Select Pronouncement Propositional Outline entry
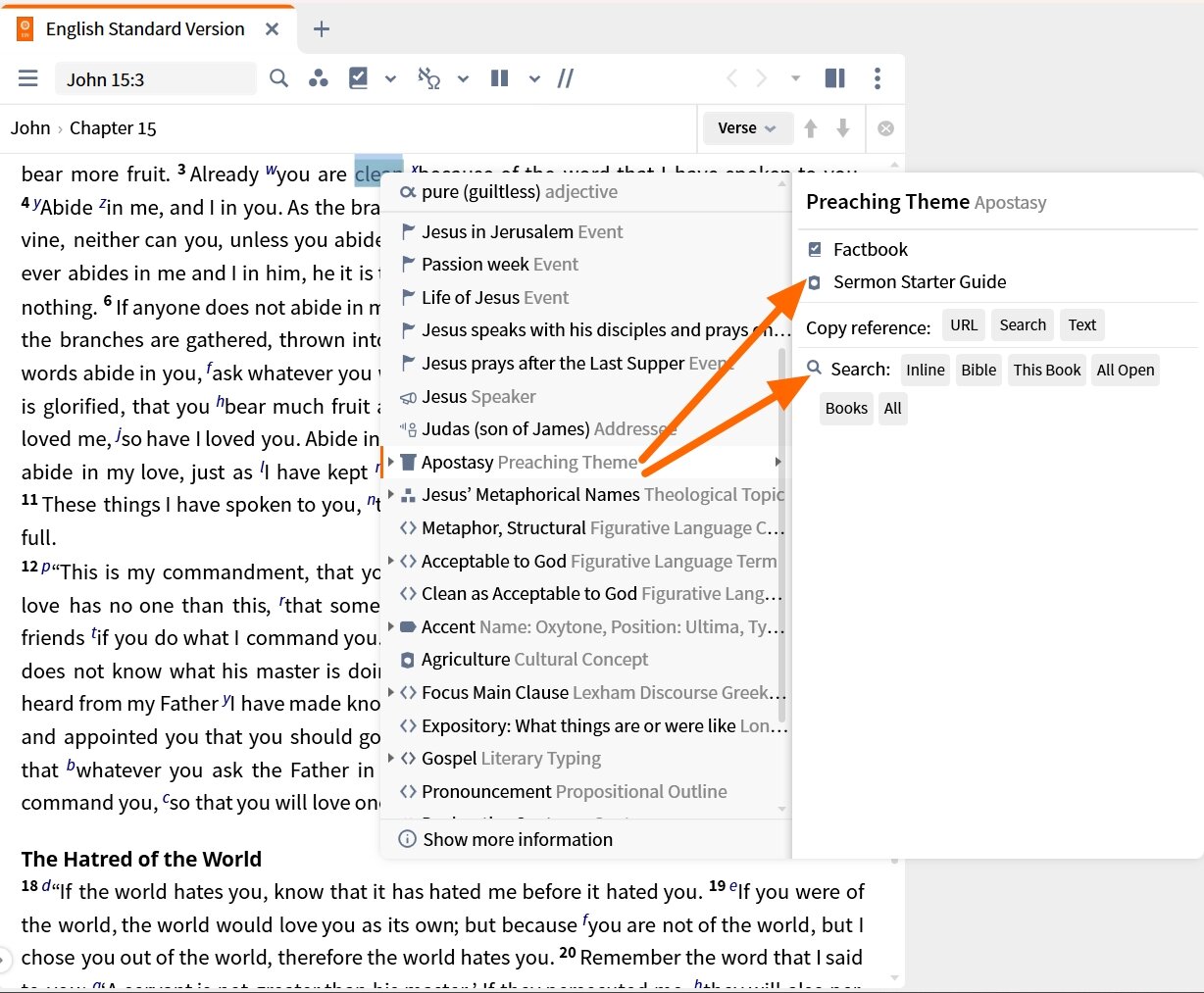This screenshot has height=993, width=1204. pyautogui.click(x=585, y=791)
